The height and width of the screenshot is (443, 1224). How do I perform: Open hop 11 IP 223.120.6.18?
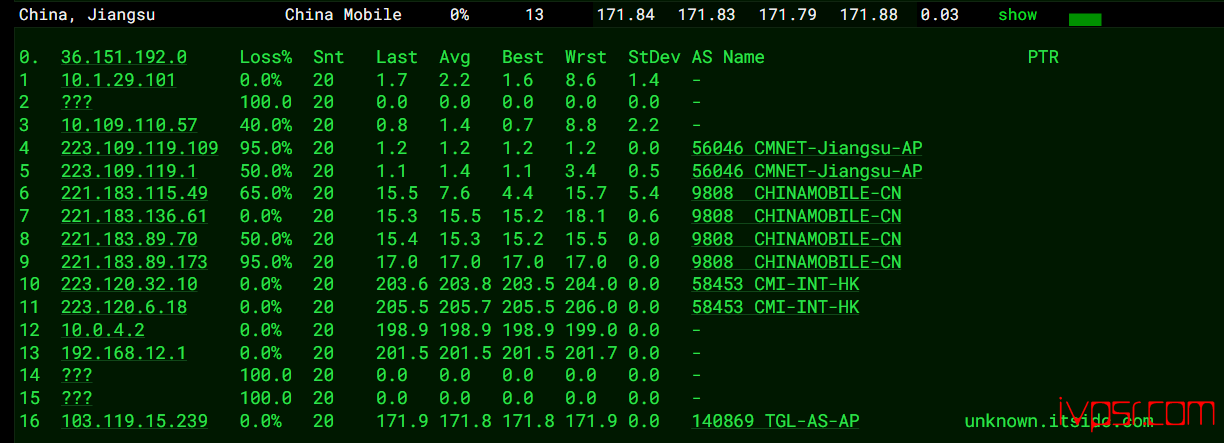pos(124,307)
